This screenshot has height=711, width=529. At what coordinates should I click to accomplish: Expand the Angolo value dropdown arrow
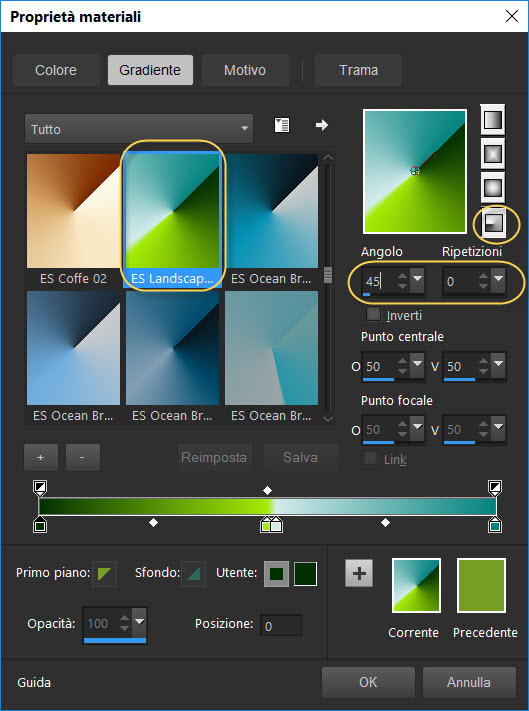[x=417, y=278]
